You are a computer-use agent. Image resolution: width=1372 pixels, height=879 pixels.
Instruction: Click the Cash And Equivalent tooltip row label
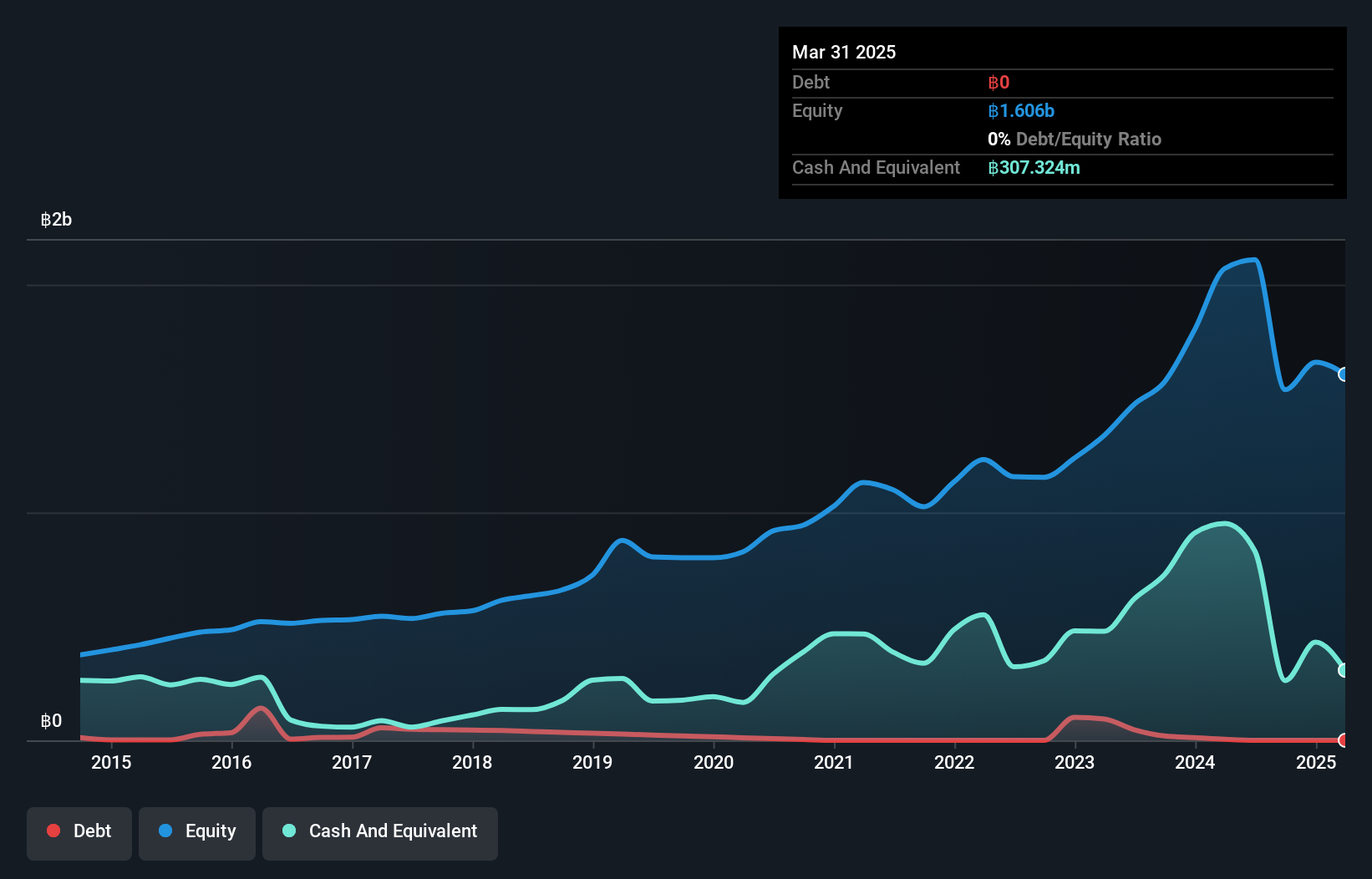pos(876,167)
